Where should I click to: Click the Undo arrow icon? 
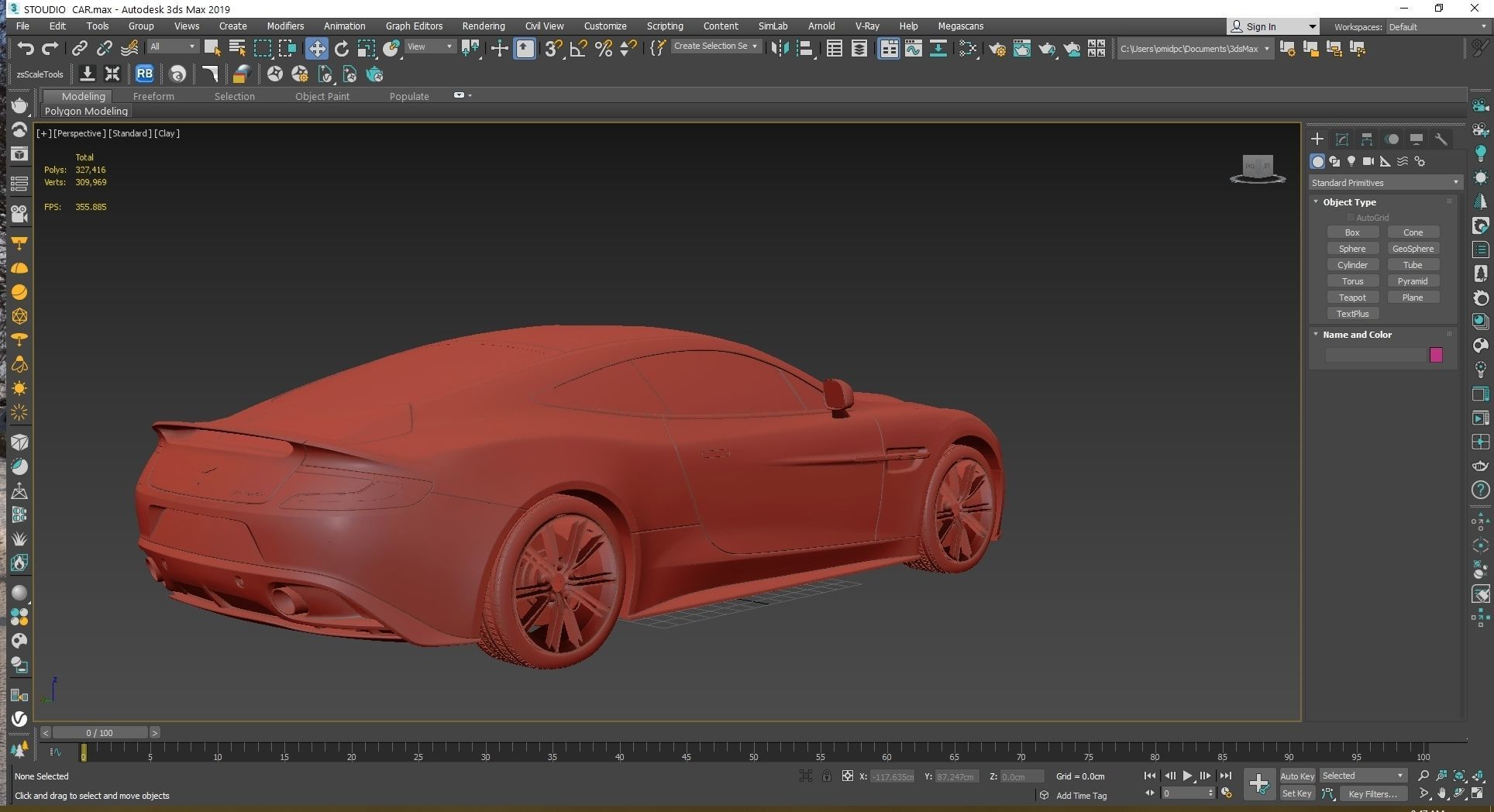[26, 48]
